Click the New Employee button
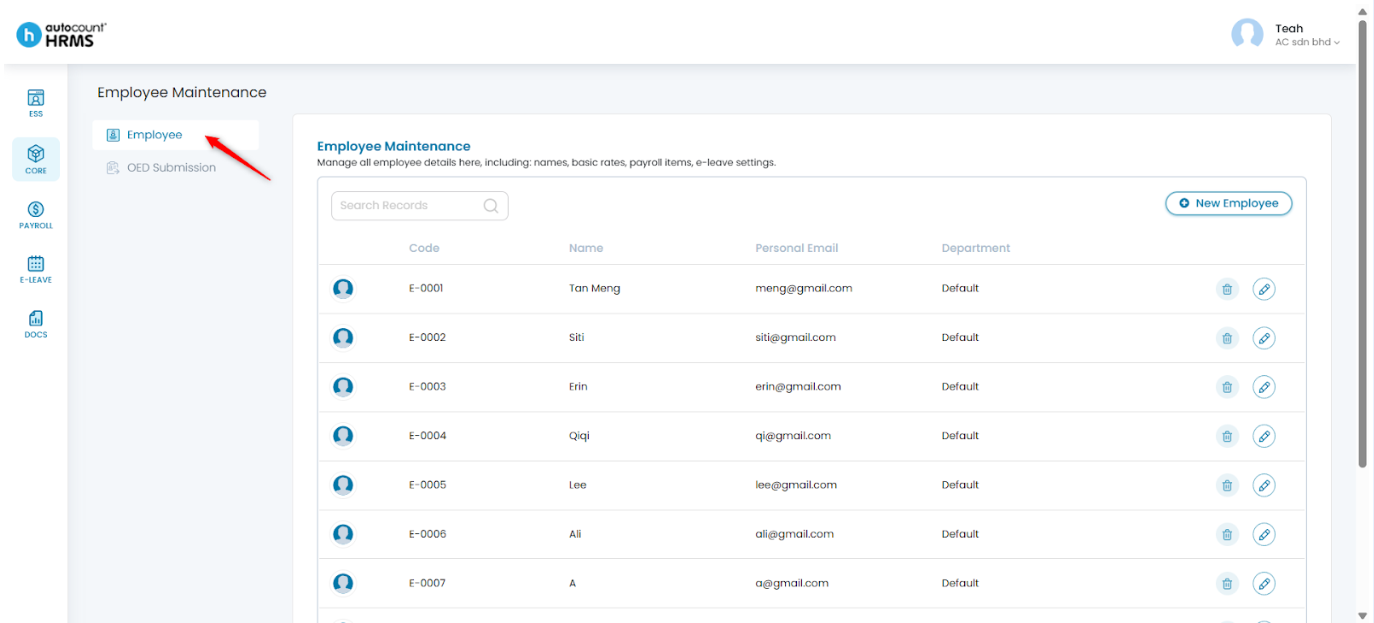This screenshot has height=623, width=1374. tap(1228, 203)
